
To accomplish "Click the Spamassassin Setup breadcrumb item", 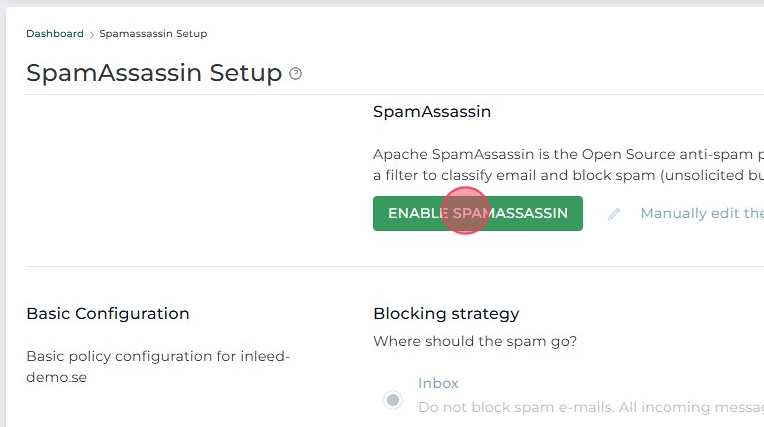I will click(x=153, y=34).
